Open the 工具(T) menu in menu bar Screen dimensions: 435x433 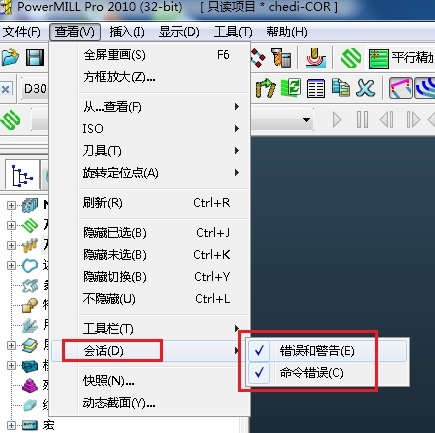pos(233,32)
